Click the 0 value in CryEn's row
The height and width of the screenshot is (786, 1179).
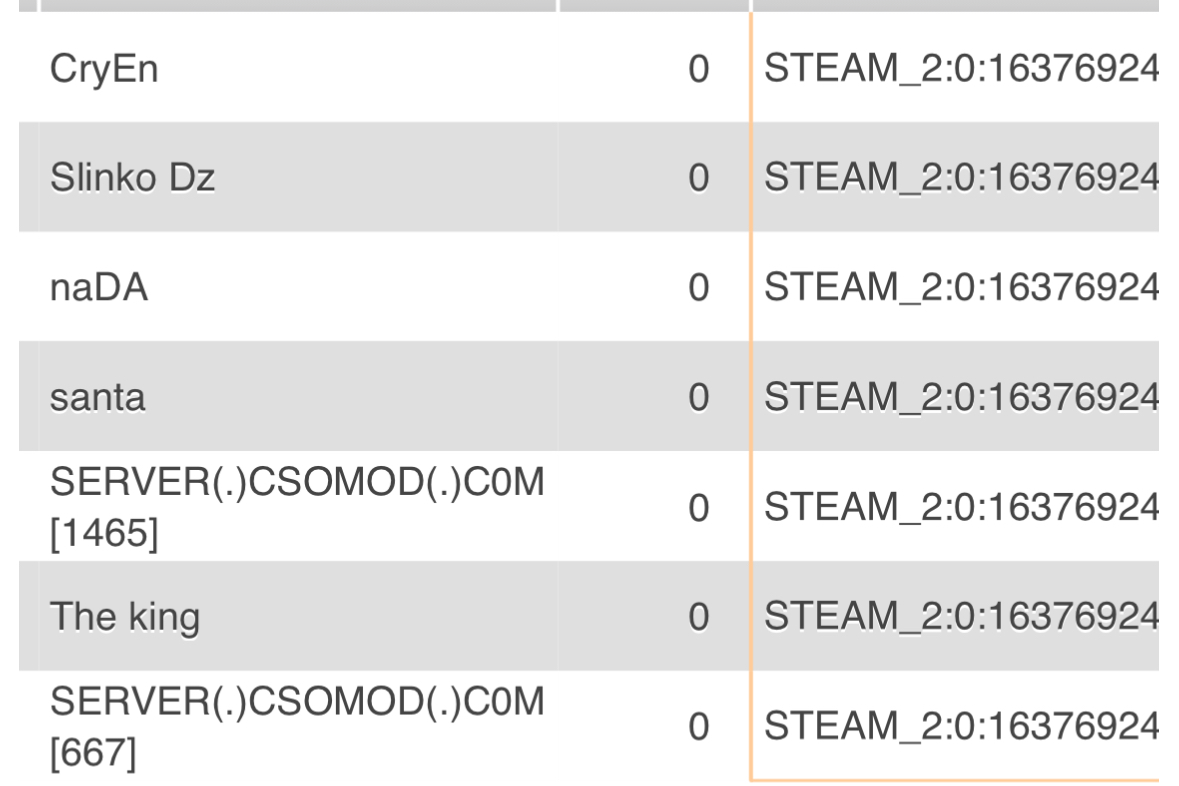click(699, 70)
